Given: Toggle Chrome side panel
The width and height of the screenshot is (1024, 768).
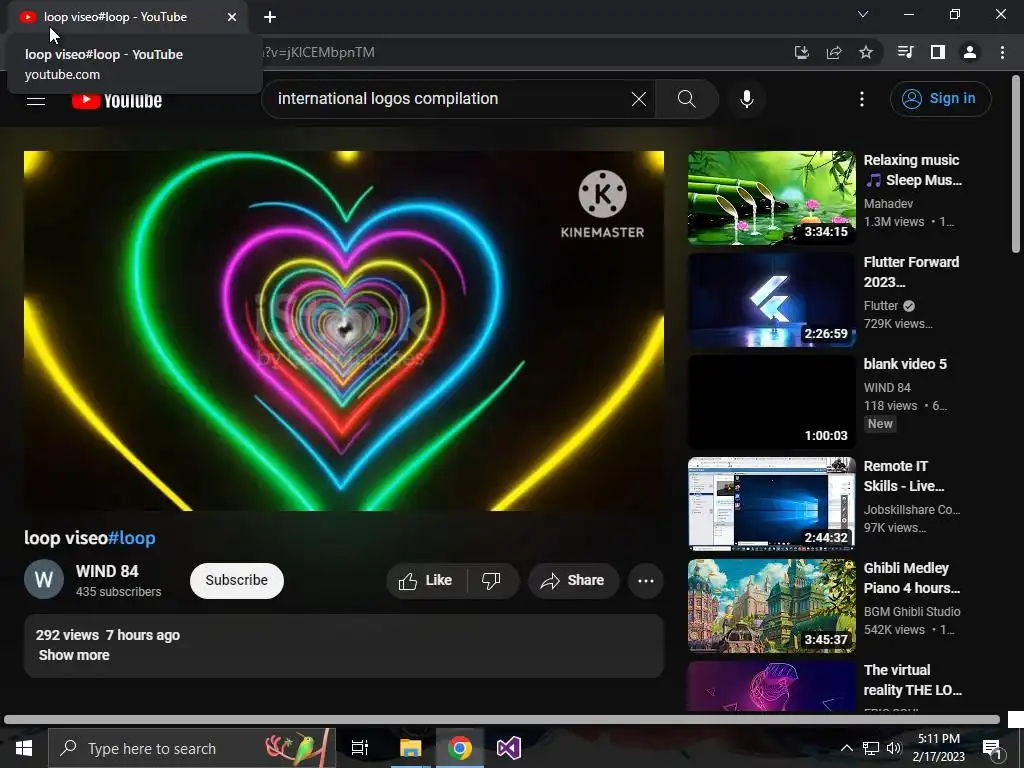Looking at the screenshot, I should (x=938, y=52).
